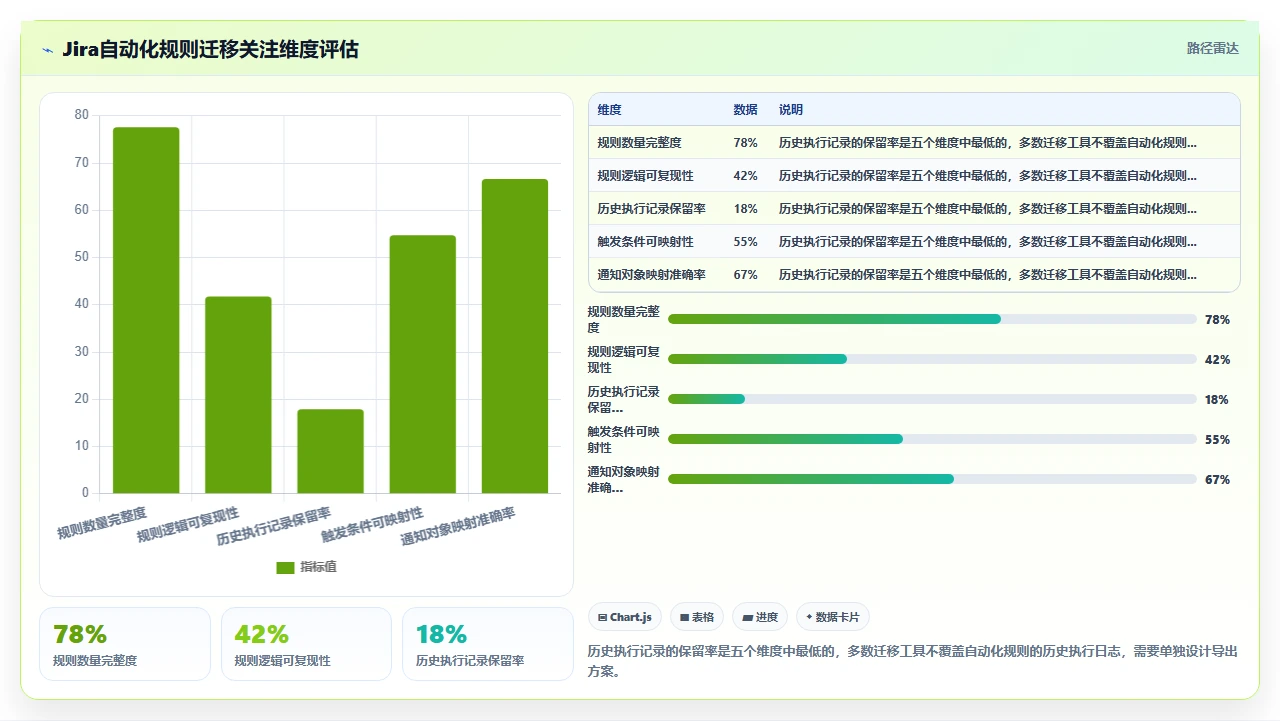Click the 规则逻辑可复现性 progress bar
This screenshot has height=721, width=1280.
coord(932,359)
